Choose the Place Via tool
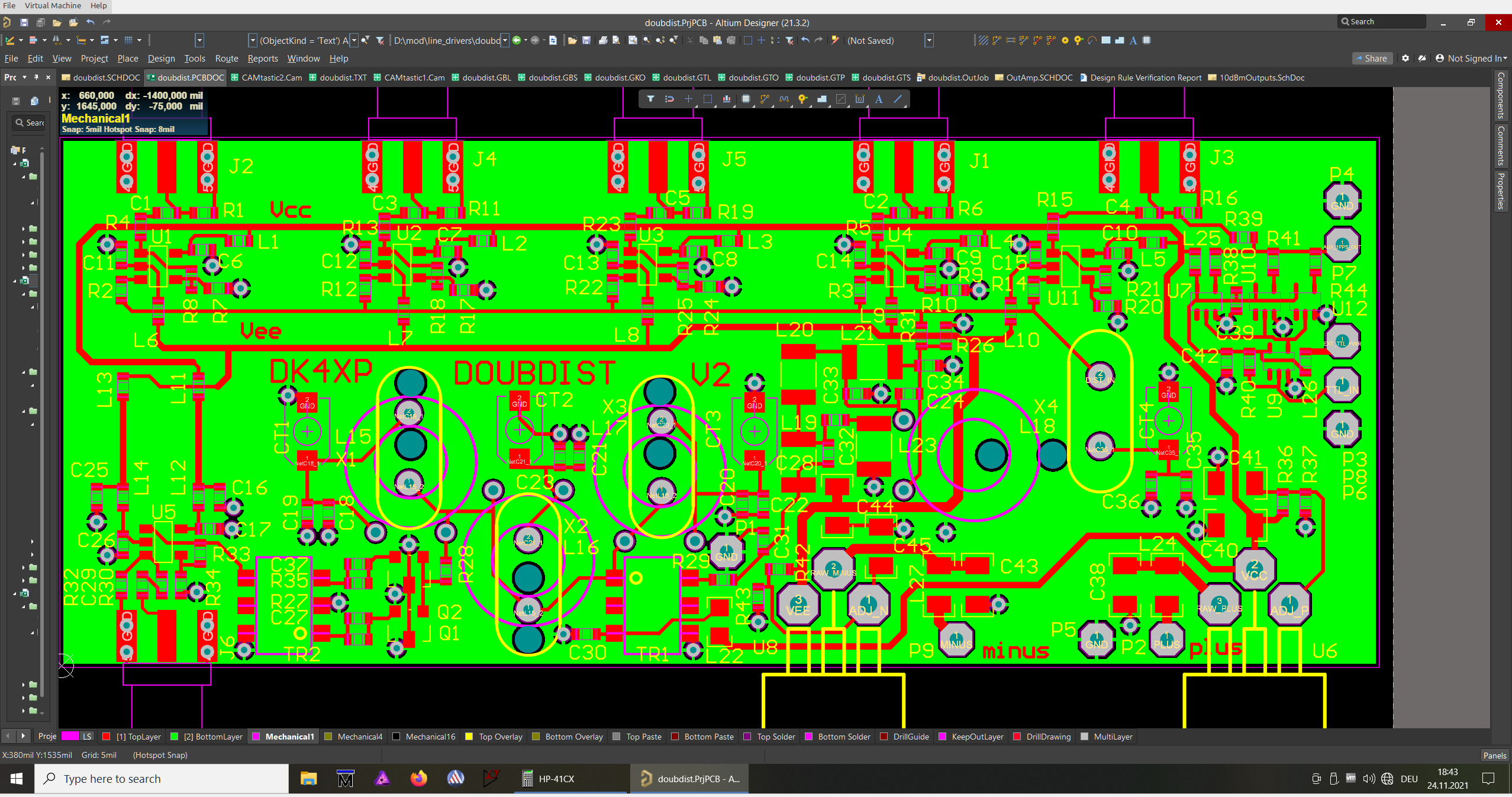Screen dimensions: 1512x797 [803, 99]
